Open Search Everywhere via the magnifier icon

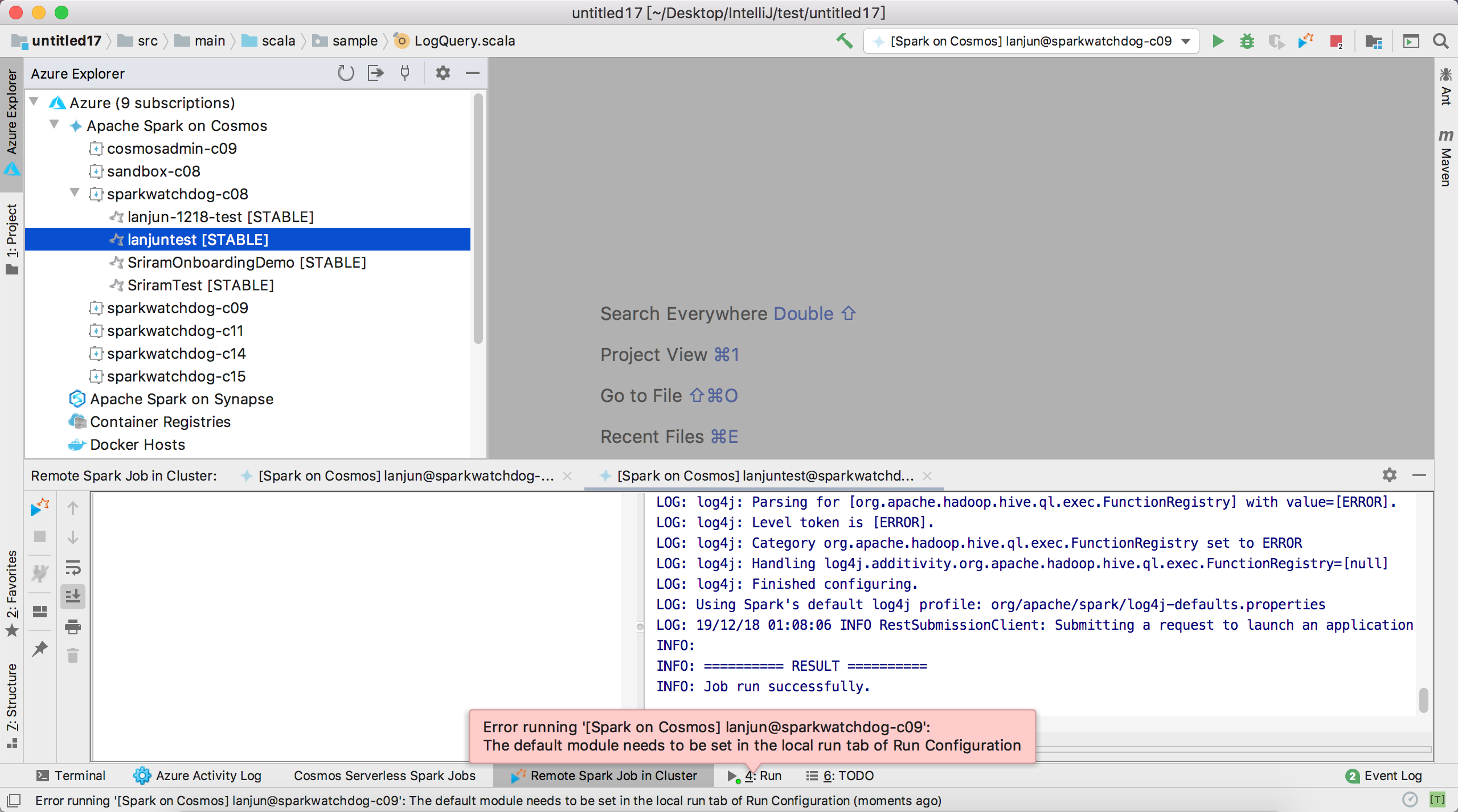click(x=1441, y=40)
